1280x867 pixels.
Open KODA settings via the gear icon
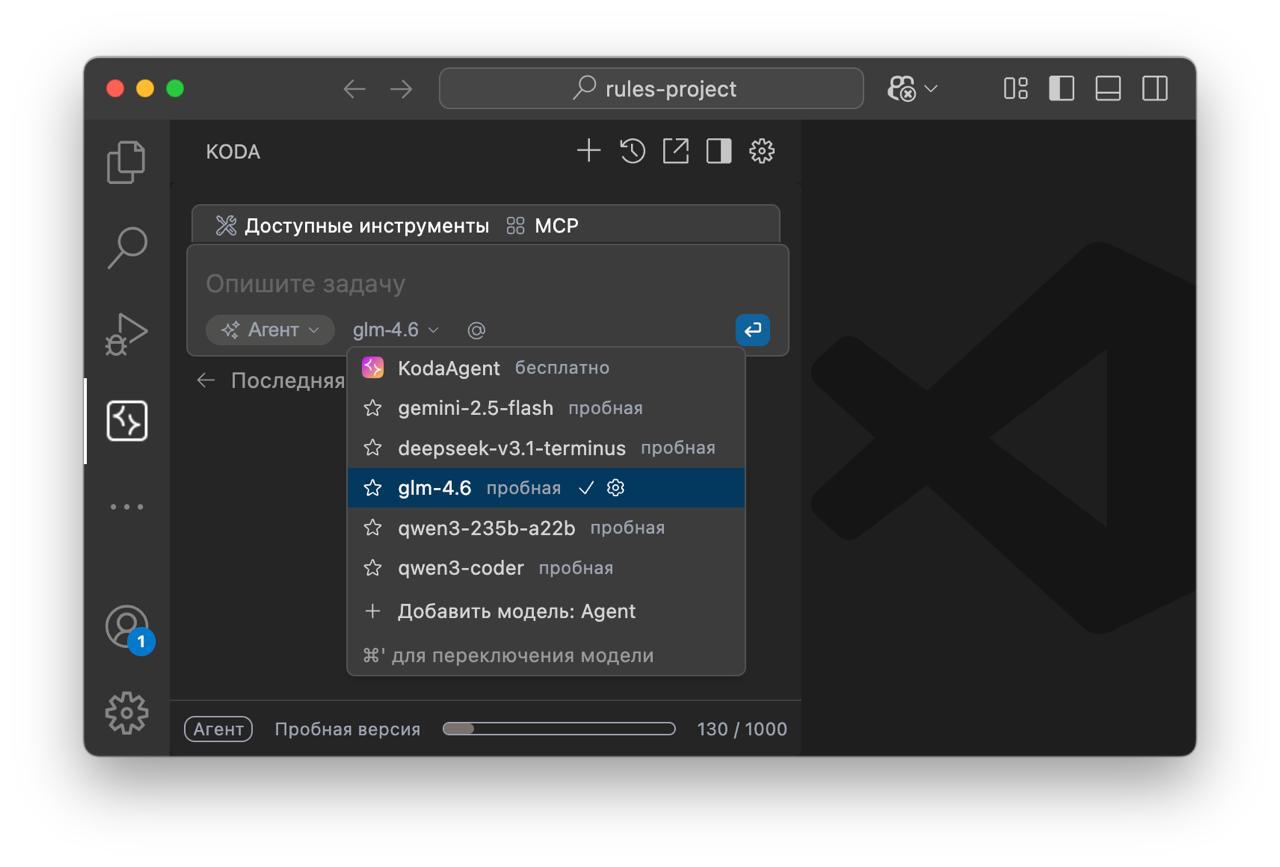pos(761,151)
